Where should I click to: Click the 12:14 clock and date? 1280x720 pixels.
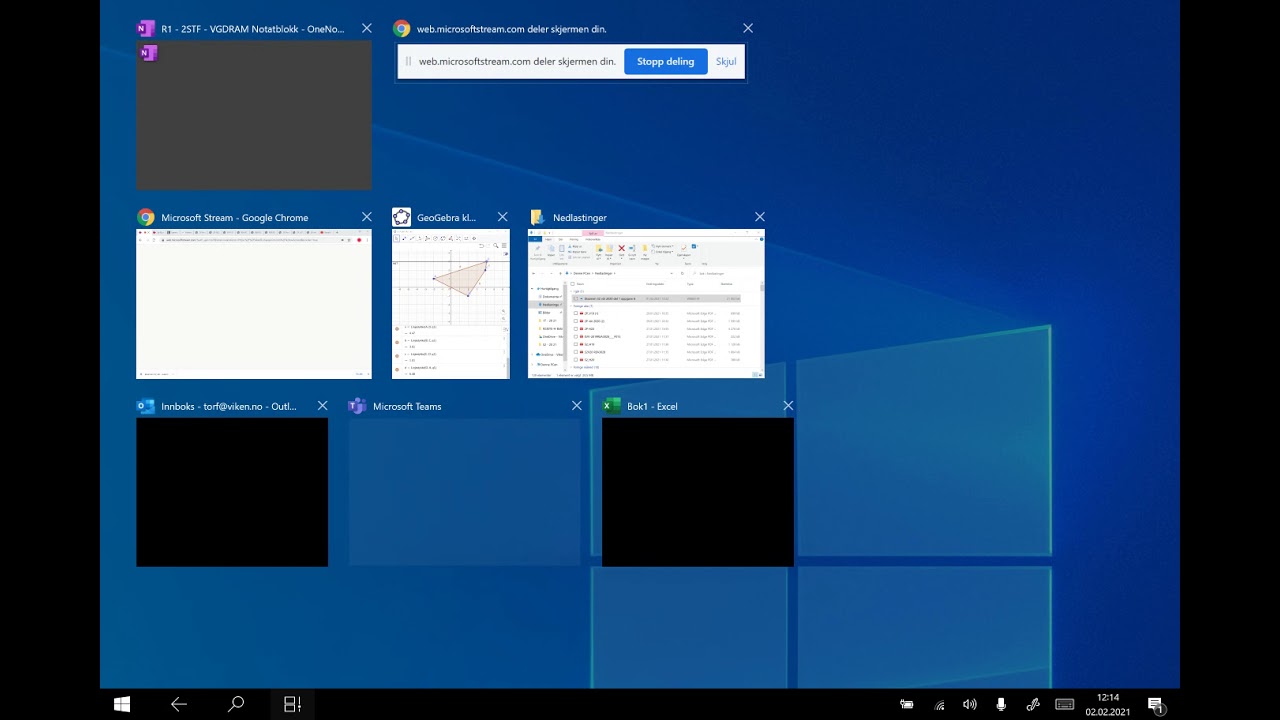pos(1107,704)
